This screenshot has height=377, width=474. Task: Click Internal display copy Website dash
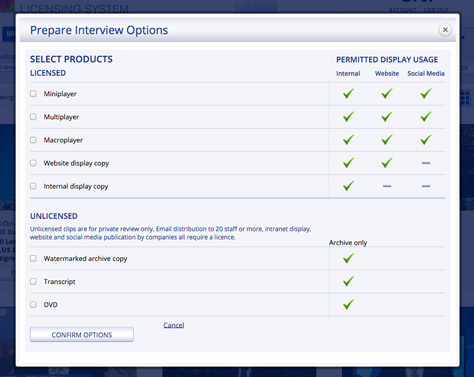click(x=387, y=186)
